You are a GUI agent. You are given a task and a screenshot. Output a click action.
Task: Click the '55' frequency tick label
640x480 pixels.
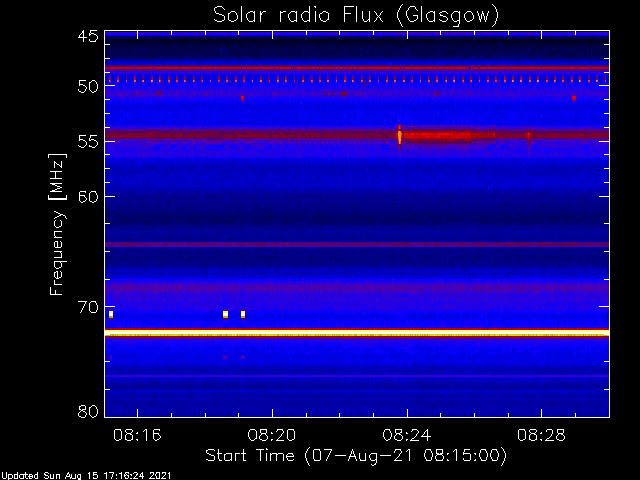pyautogui.click(x=88, y=142)
